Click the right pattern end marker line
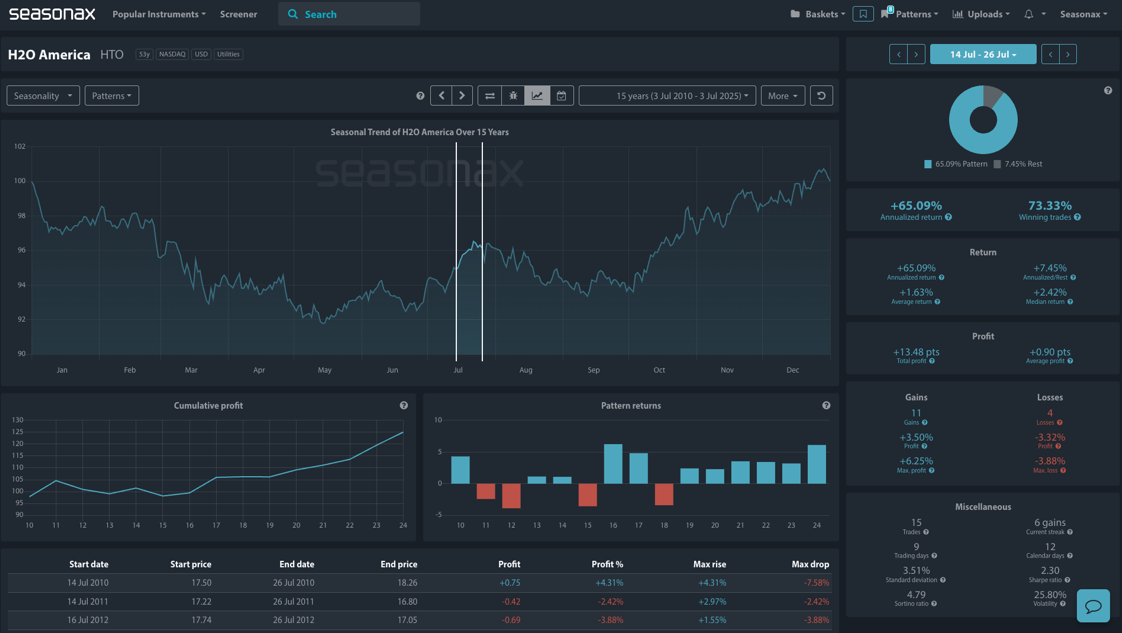The width and height of the screenshot is (1122, 633). [482, 252]
